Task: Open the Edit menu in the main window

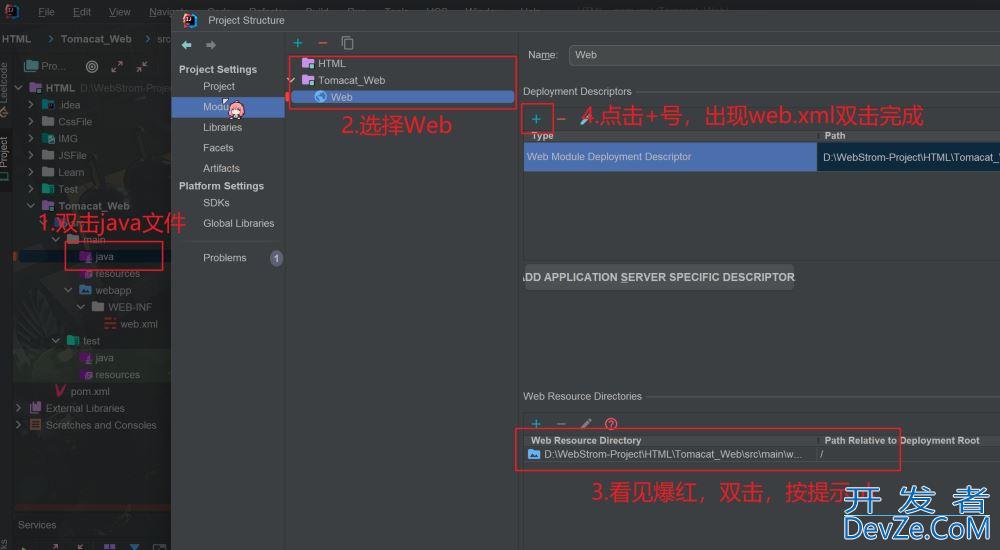Action: [x=82, y=12]
